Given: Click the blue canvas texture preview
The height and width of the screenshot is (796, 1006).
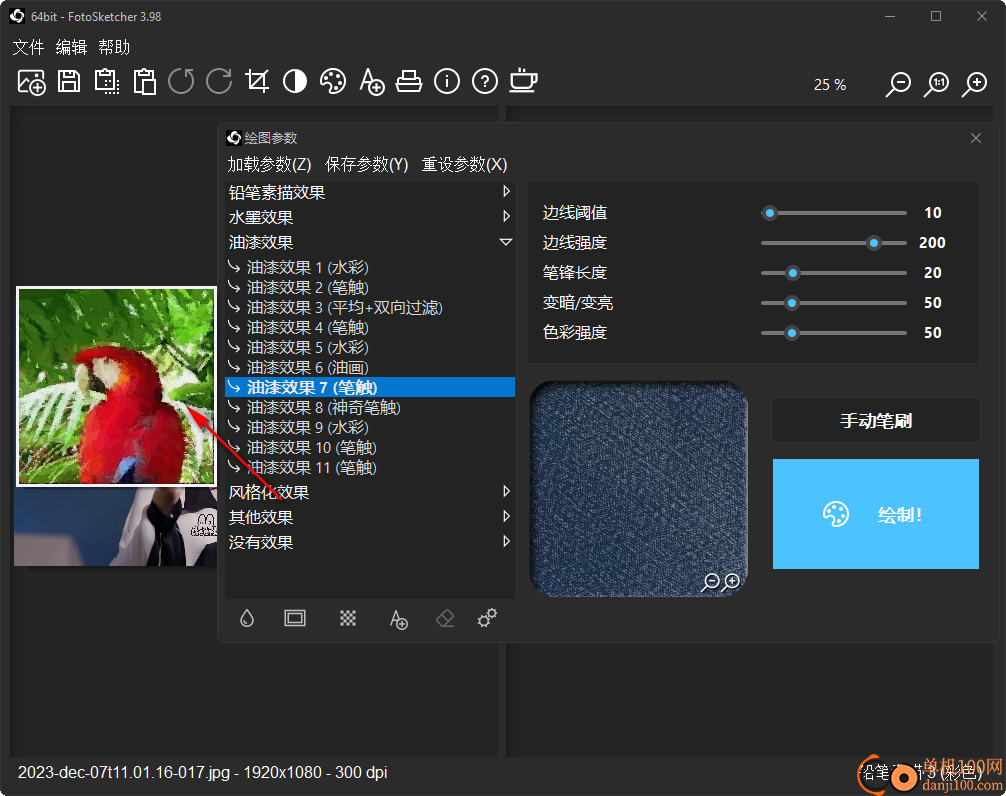Looking at the screenshot, I should tap(639, 489).
